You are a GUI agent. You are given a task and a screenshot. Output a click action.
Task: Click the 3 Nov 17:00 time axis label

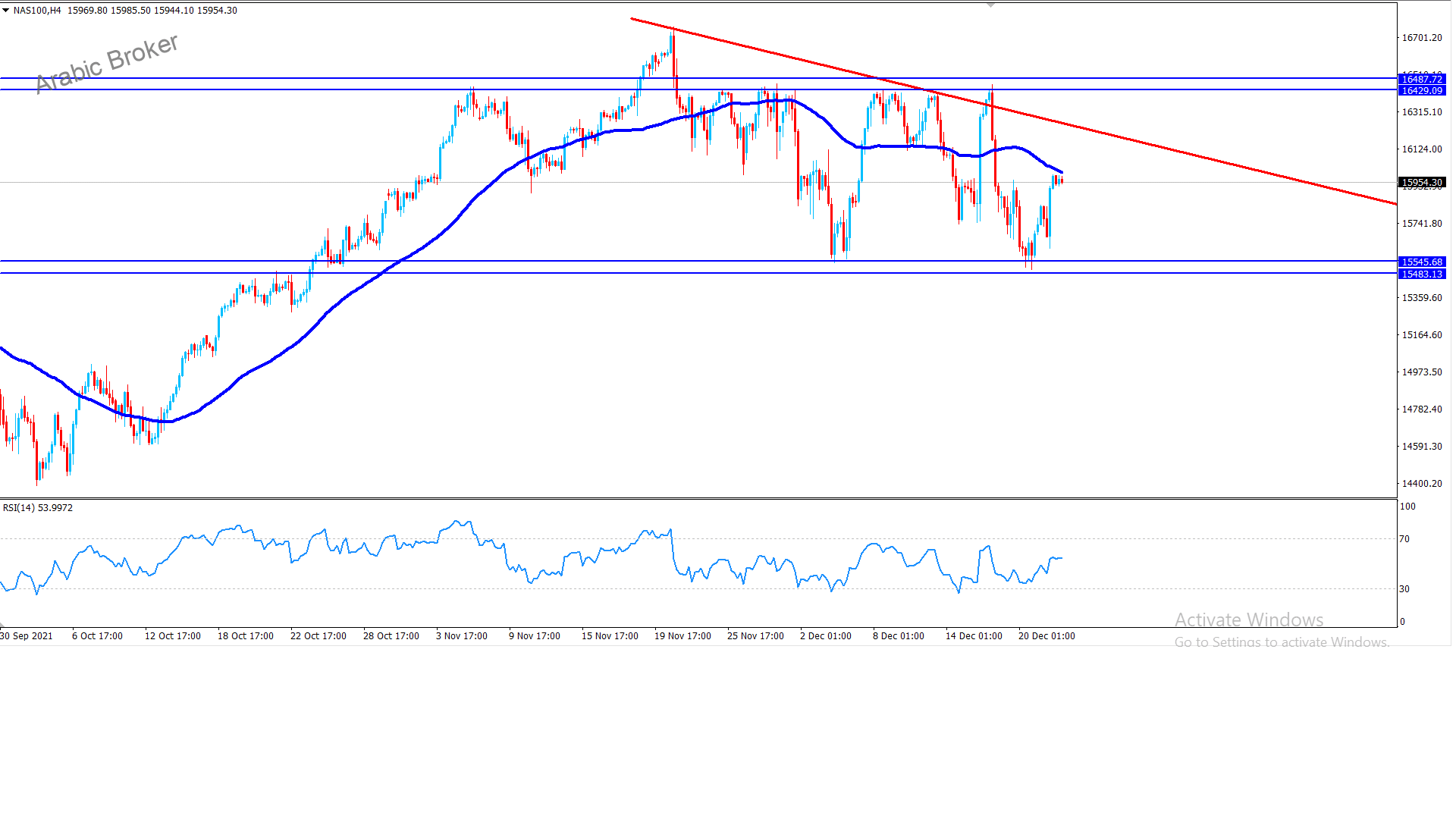[x=461, y=636]
